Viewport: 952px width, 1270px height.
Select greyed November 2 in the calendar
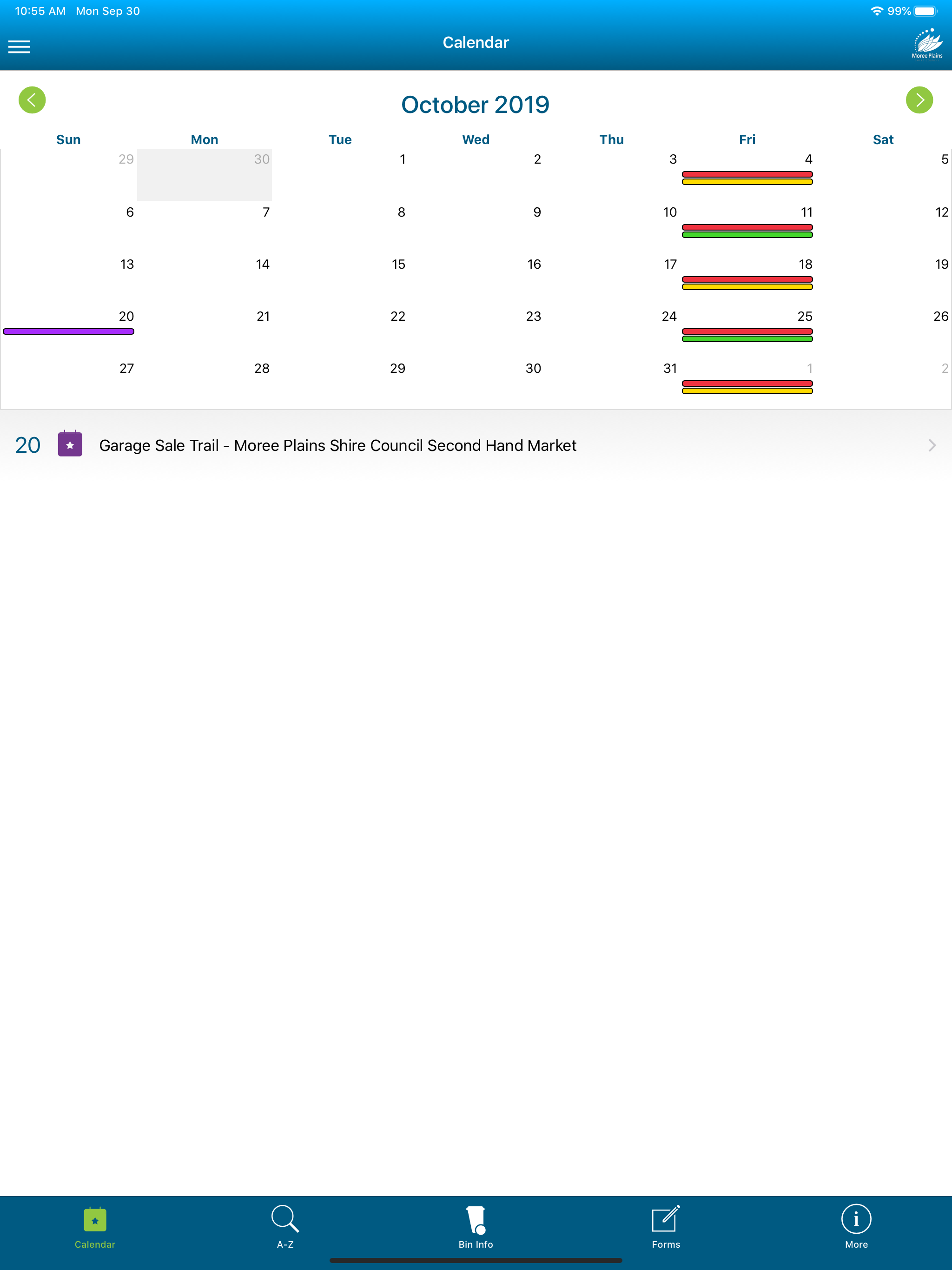pos(883,384)
